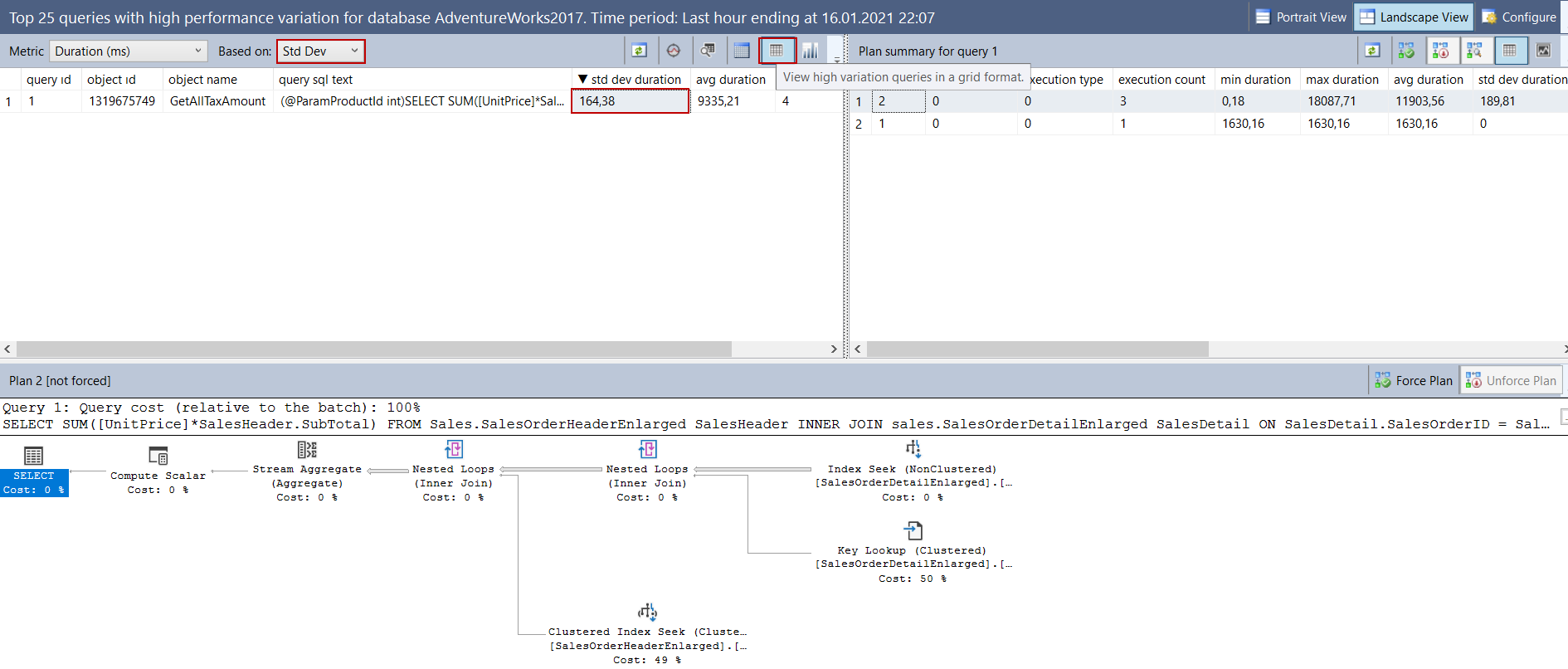Select the Compute Scalar operator icon
Viewport: 1568px width, 669px height.
pos(158,456)
